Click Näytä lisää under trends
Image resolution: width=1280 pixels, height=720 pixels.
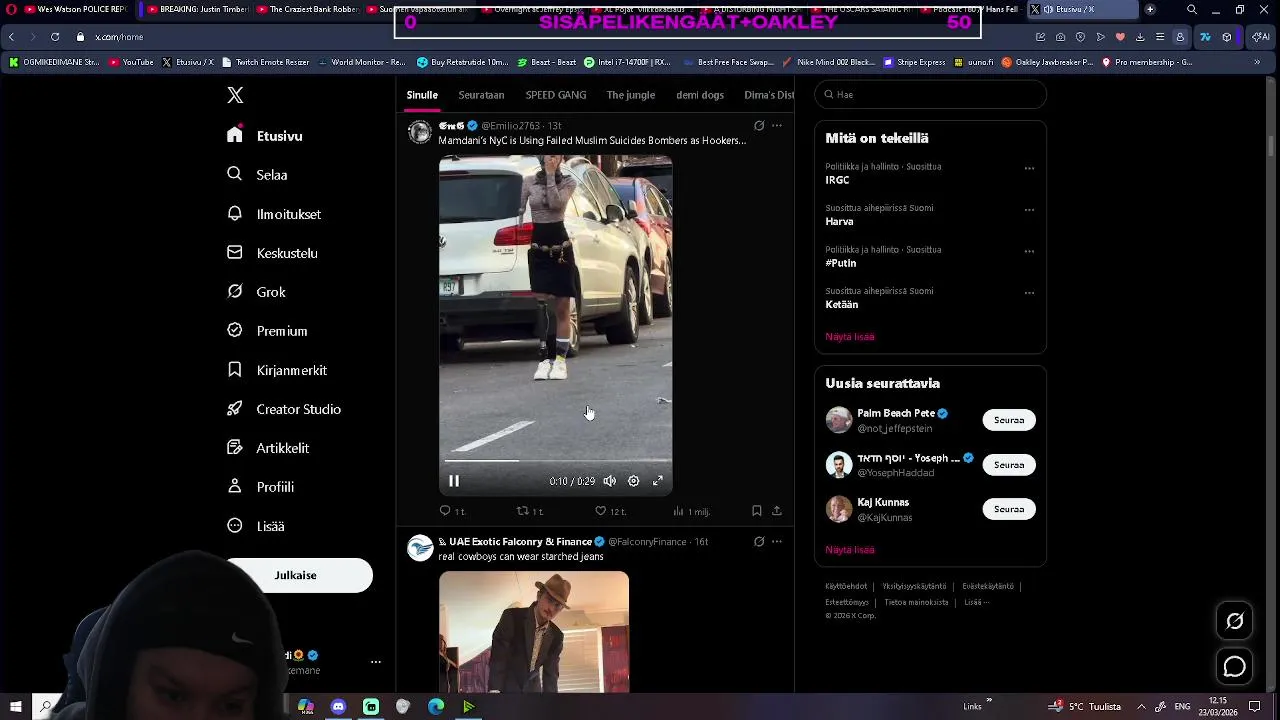pos(850,337)
